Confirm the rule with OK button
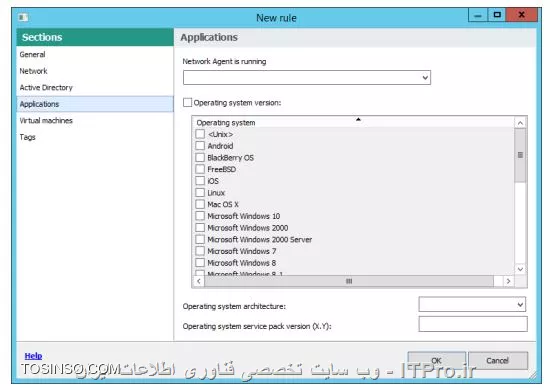This screenshot has height=390, width=550. pos(436,360)
